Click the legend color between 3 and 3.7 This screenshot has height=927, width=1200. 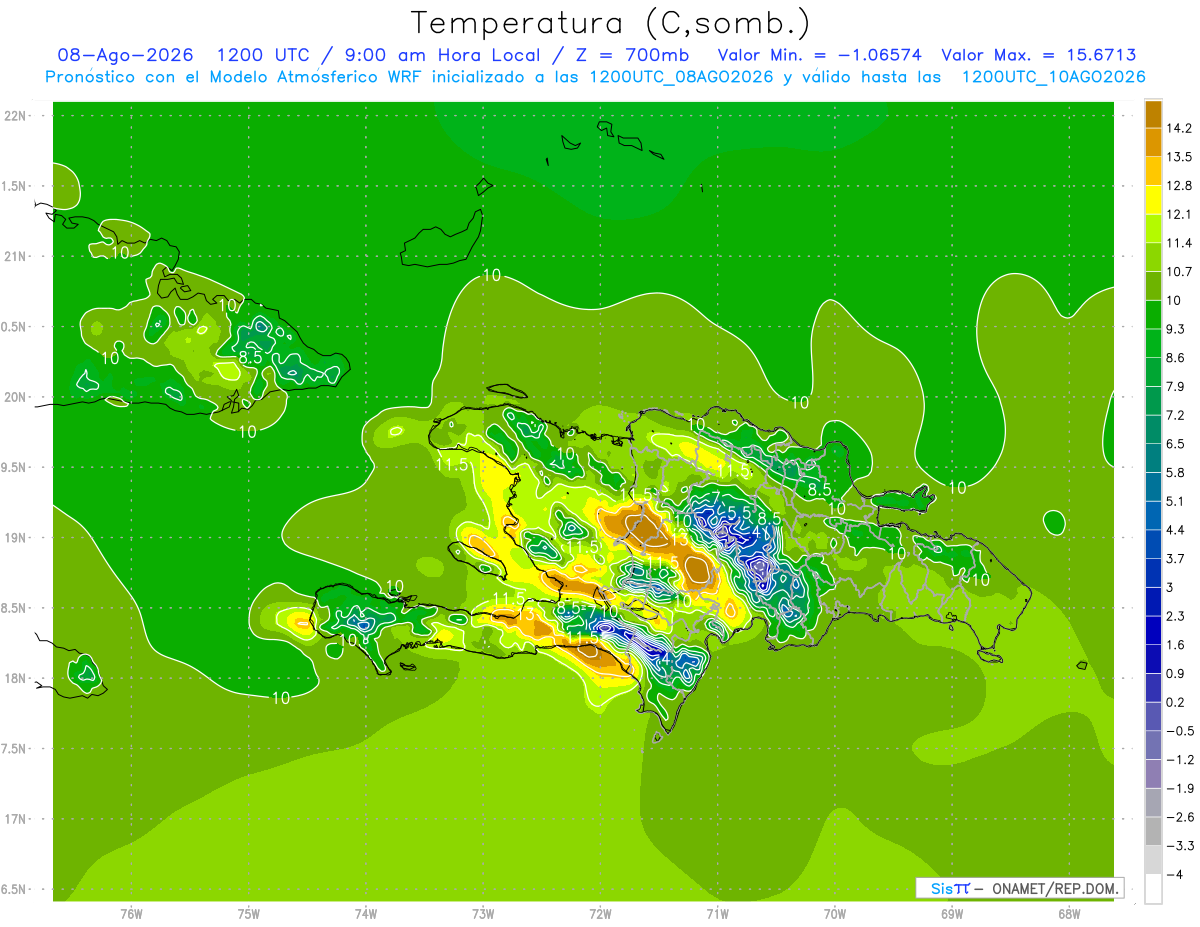[x=1153, y=573]
